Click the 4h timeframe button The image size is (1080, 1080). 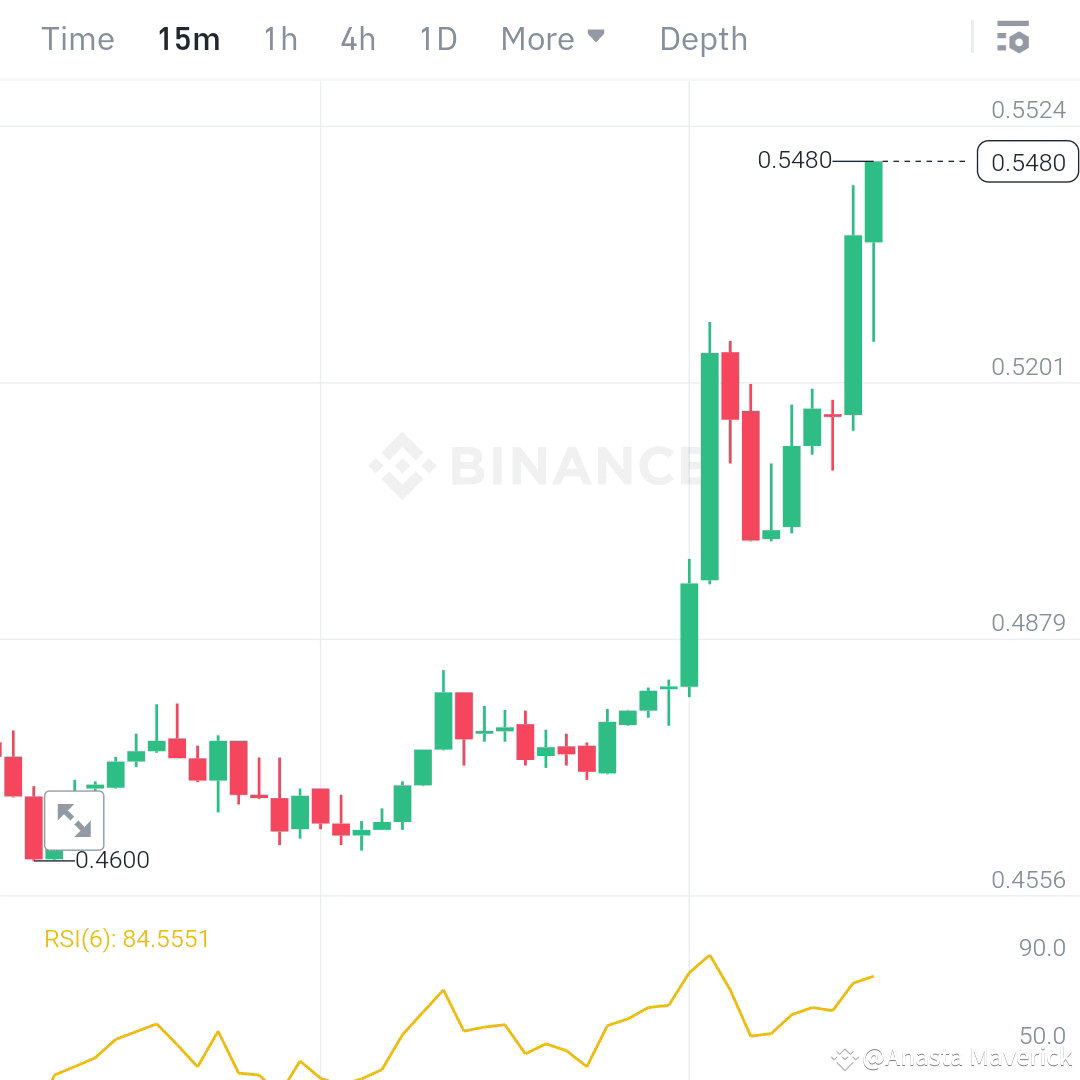[x=357, y=38]
